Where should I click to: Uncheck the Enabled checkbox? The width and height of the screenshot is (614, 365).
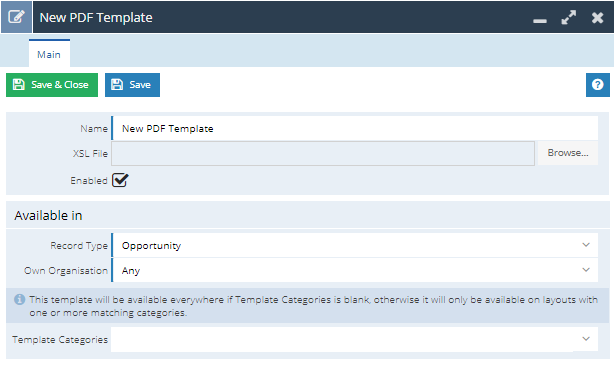[120, 180]
